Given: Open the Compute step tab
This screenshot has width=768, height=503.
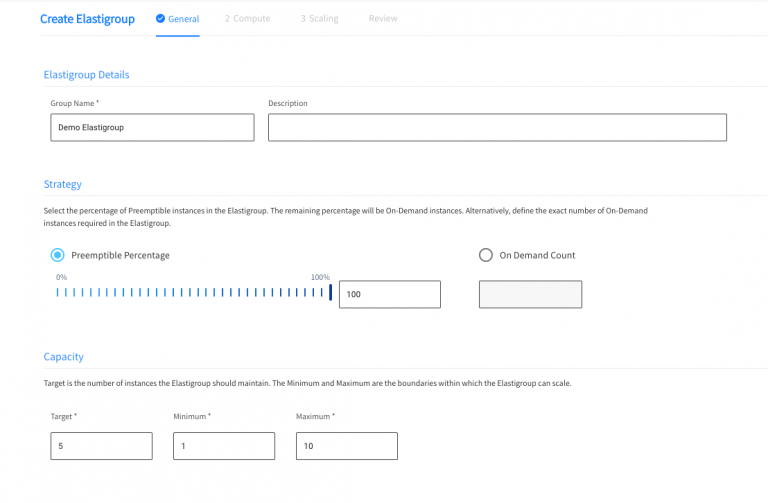Looking at the screenshot, I should [x=247, y=19].
